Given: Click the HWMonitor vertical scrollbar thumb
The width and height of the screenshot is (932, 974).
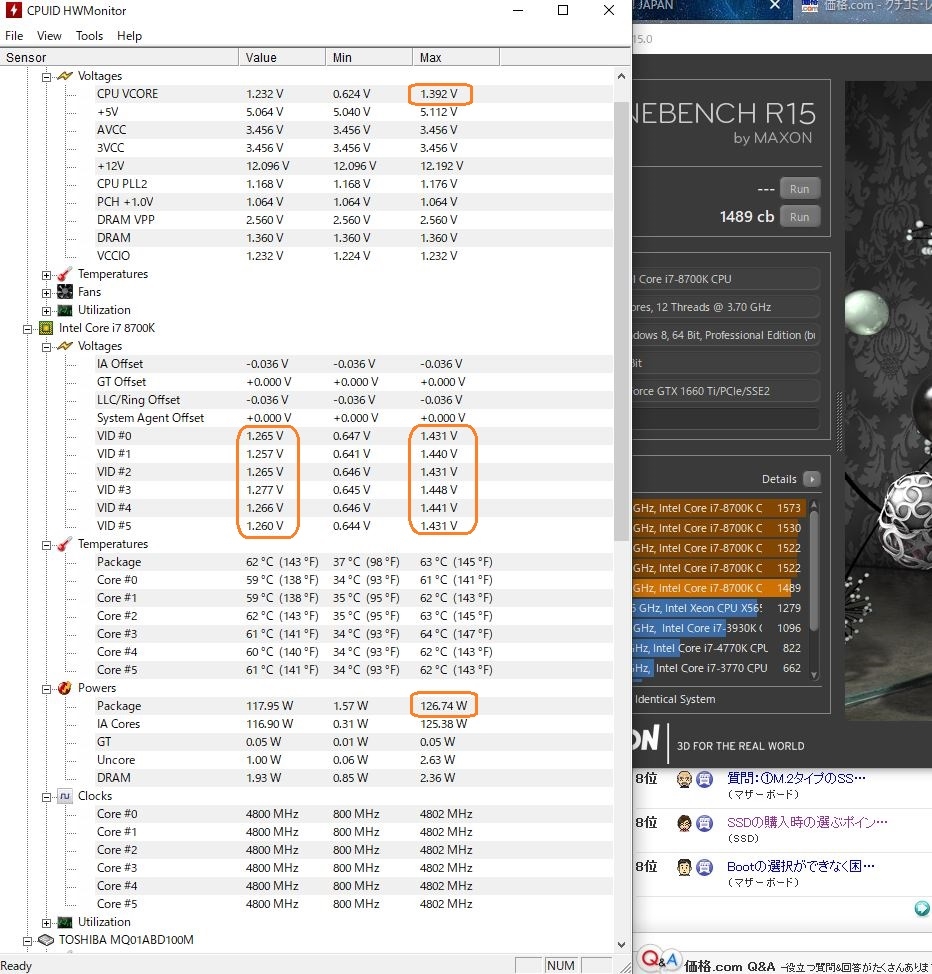Looking at the screenshot, I should coord(621,321).
